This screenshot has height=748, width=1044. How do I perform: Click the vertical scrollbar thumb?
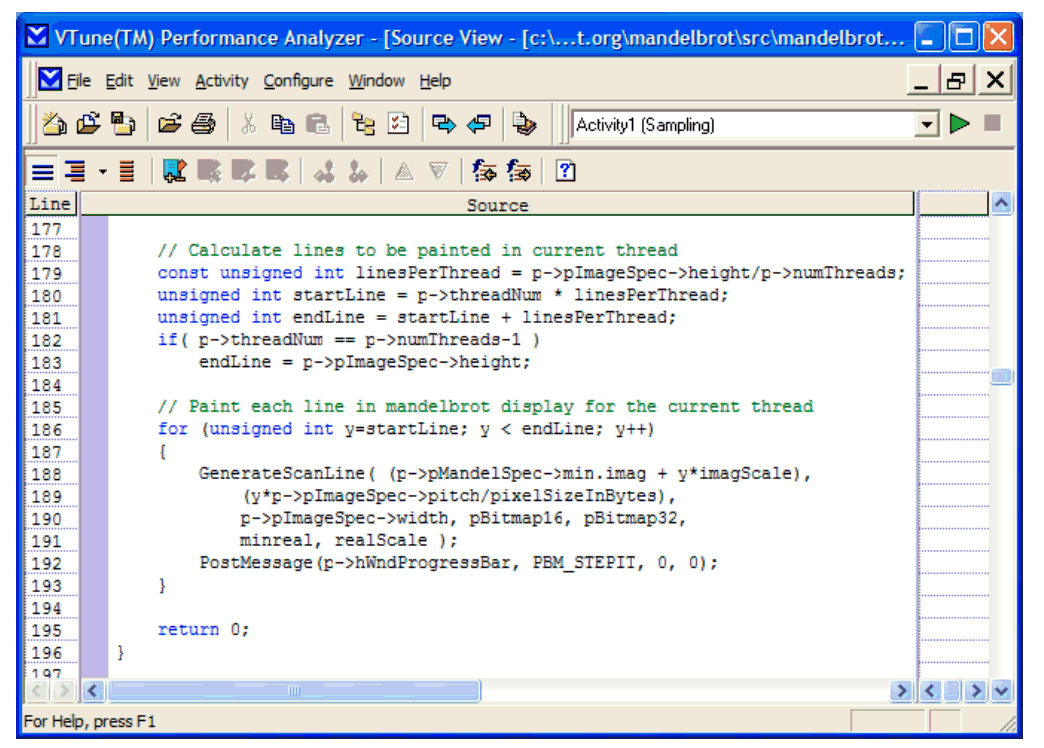point(1001,377)
